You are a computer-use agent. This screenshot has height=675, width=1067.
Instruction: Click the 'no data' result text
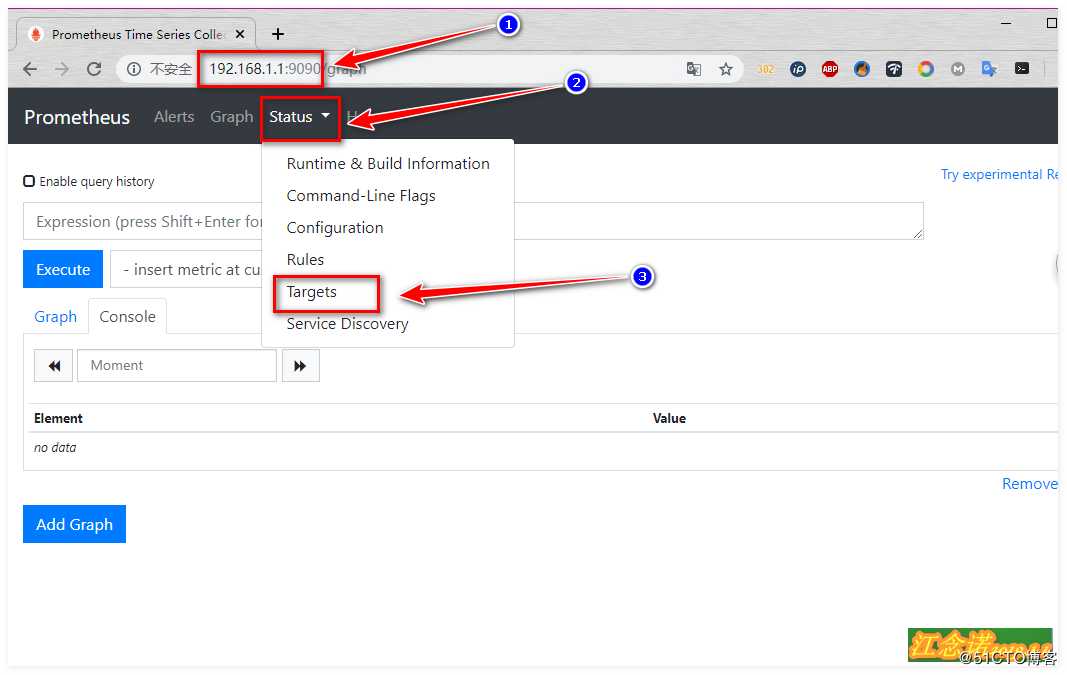coord(55,448)
